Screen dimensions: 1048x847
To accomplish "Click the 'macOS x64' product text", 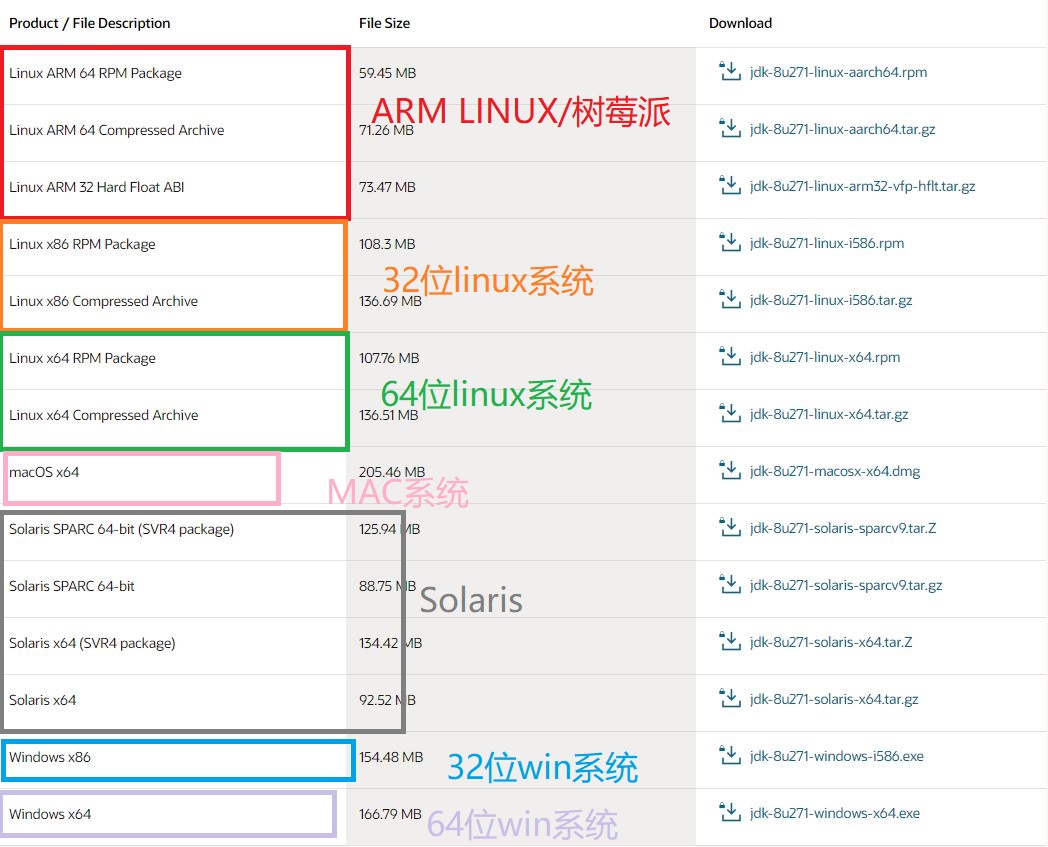I will (44, 472).
